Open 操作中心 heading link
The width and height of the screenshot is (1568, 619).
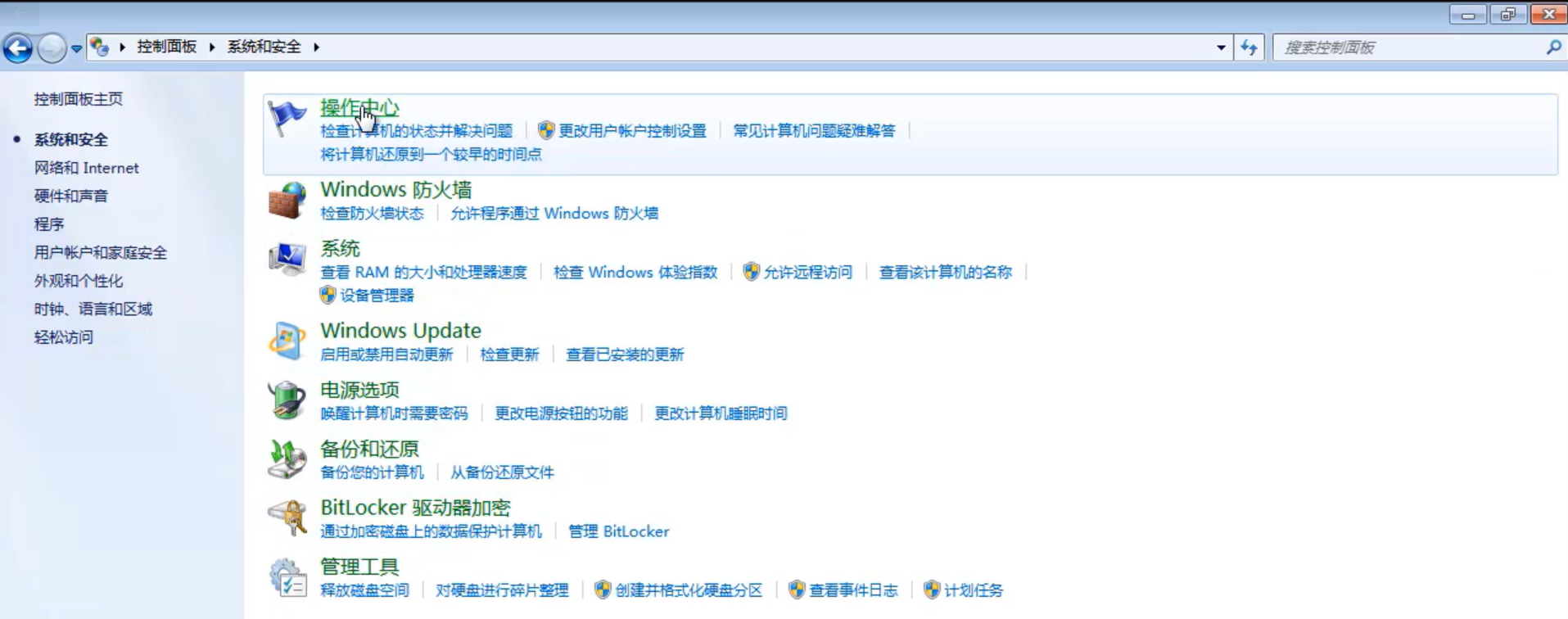(359, 107)
